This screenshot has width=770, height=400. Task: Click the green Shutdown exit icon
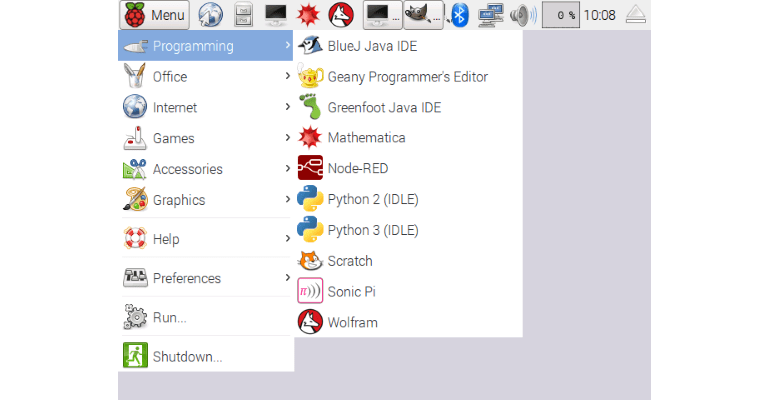click(135, 355)
